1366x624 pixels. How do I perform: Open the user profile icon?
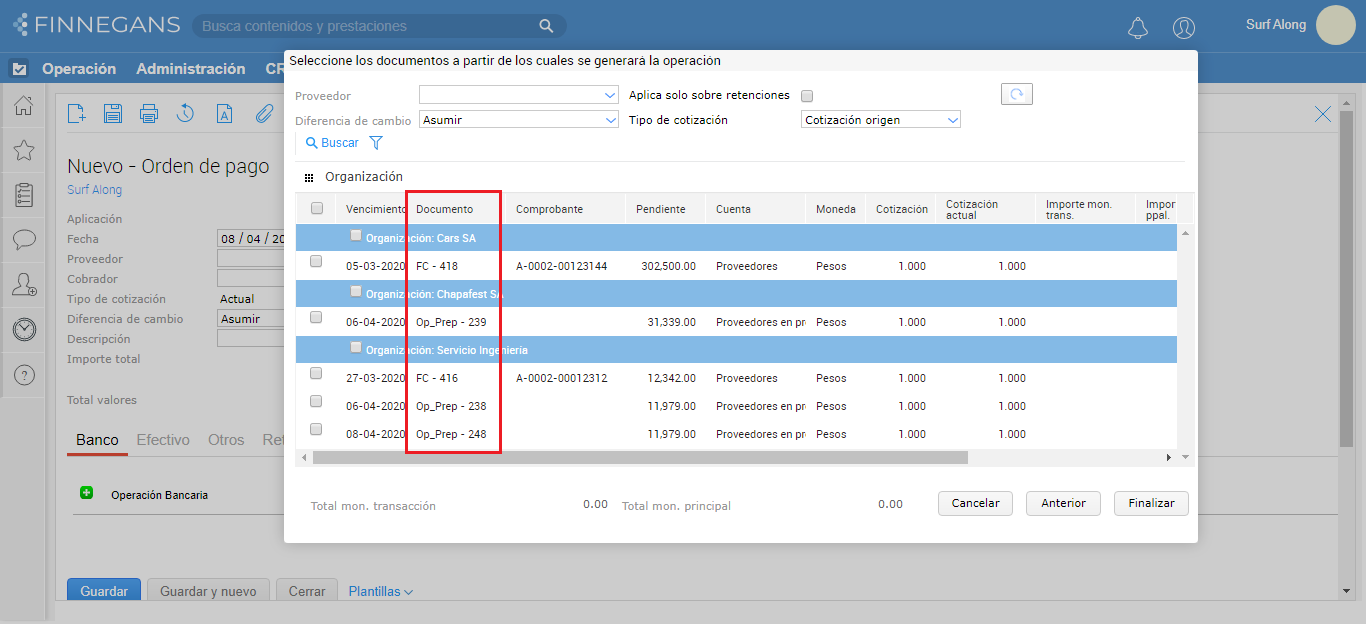tap(1184, 28)
